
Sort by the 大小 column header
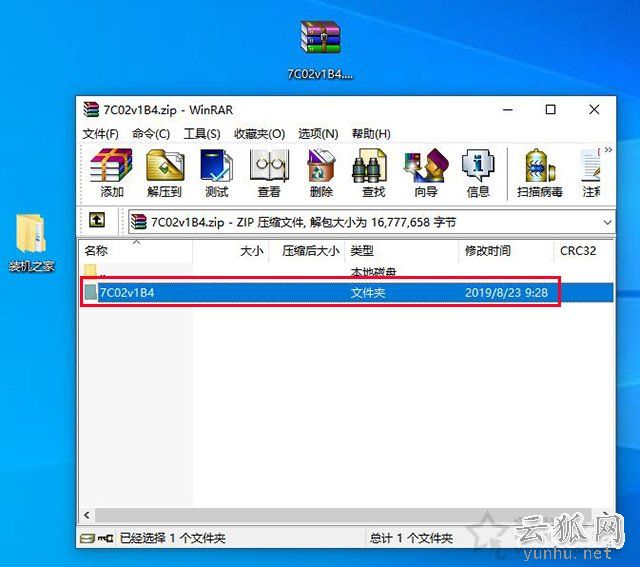231,251
